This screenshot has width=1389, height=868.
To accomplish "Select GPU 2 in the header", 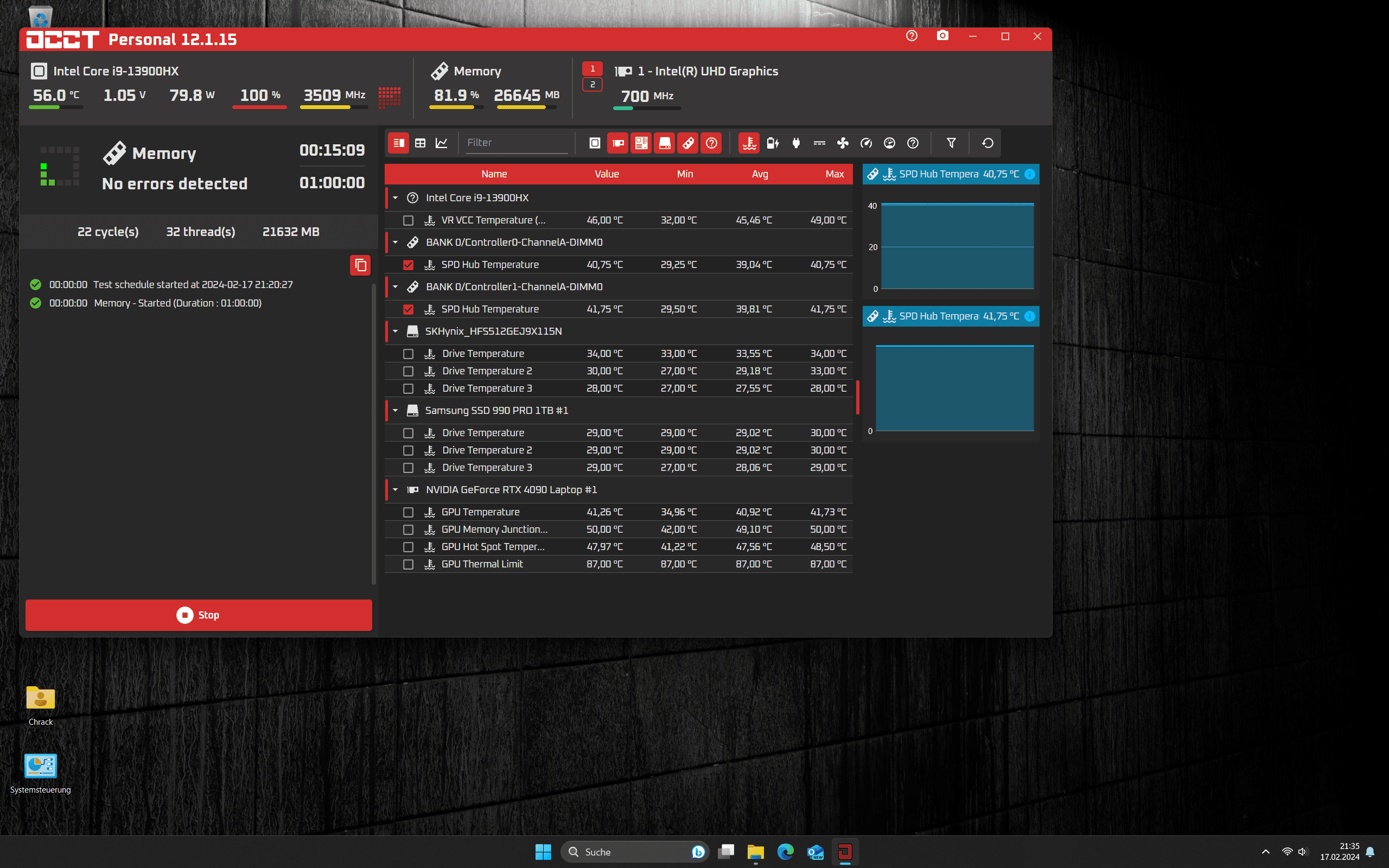I will pyautogui.click(x=592, y=85).
